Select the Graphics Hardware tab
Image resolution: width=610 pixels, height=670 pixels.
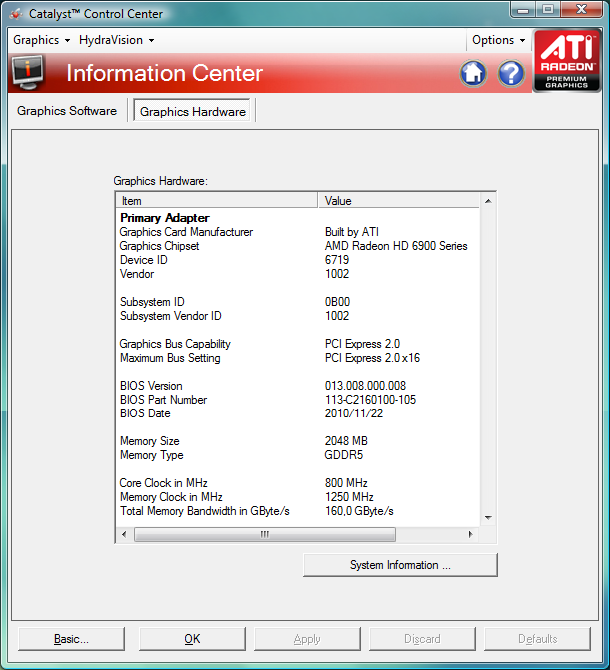point(193,111)
